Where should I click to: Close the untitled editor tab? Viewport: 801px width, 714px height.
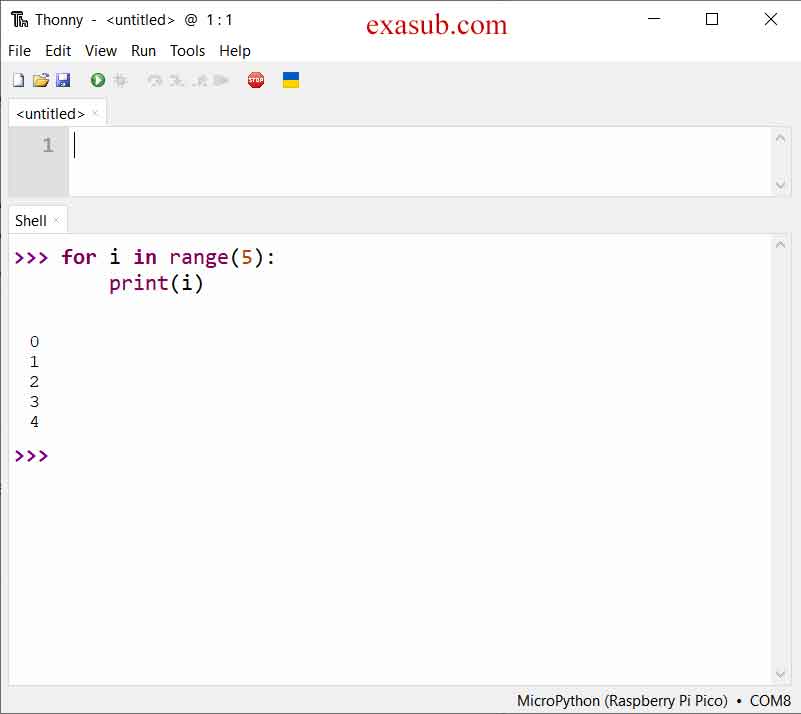pyautogui.click(x=95, y=113)
